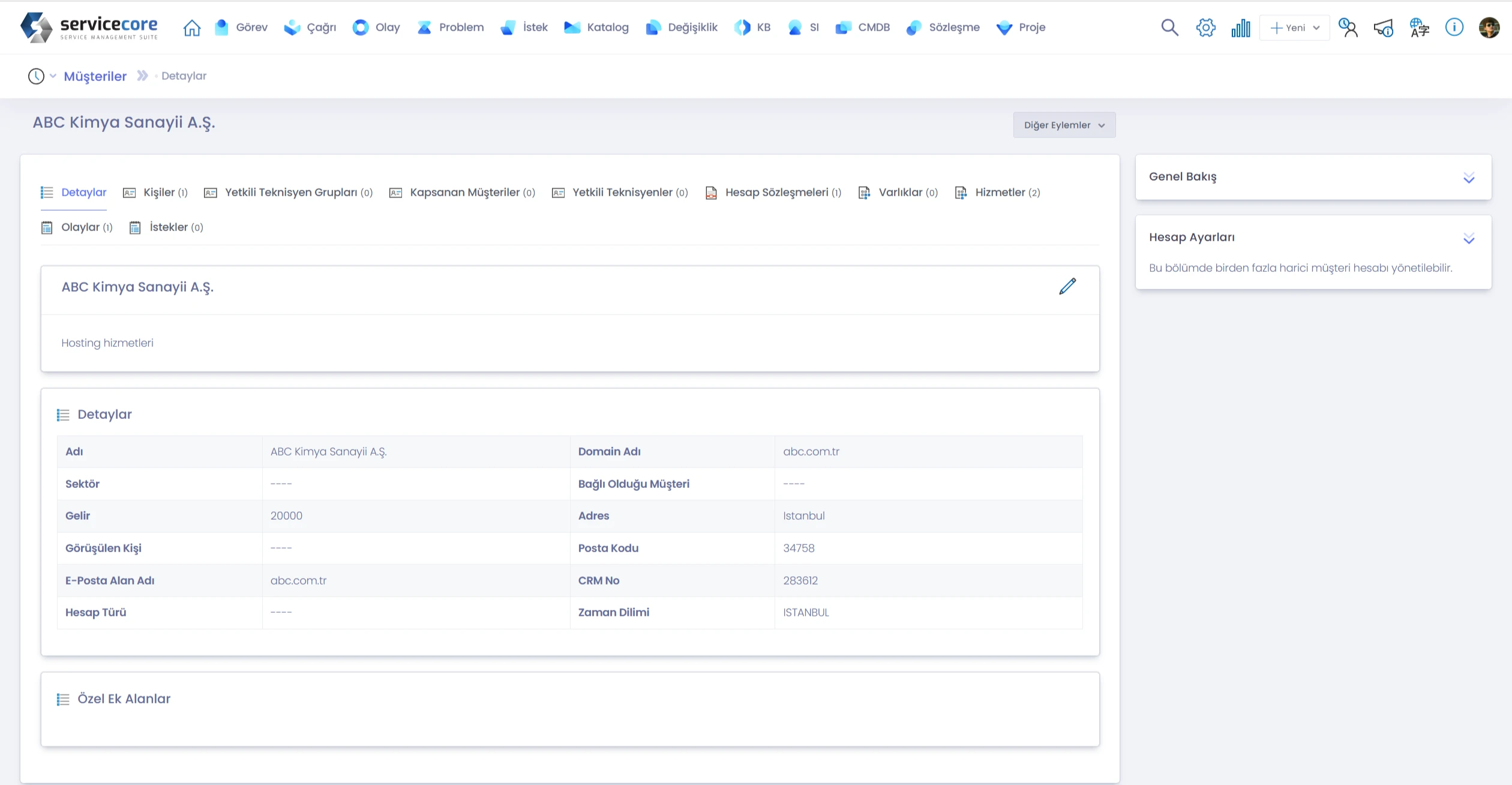Open the reports bar chart icon
Image resolution: width=1512 pixels, height=785 pixels.
pos(1241,28)
